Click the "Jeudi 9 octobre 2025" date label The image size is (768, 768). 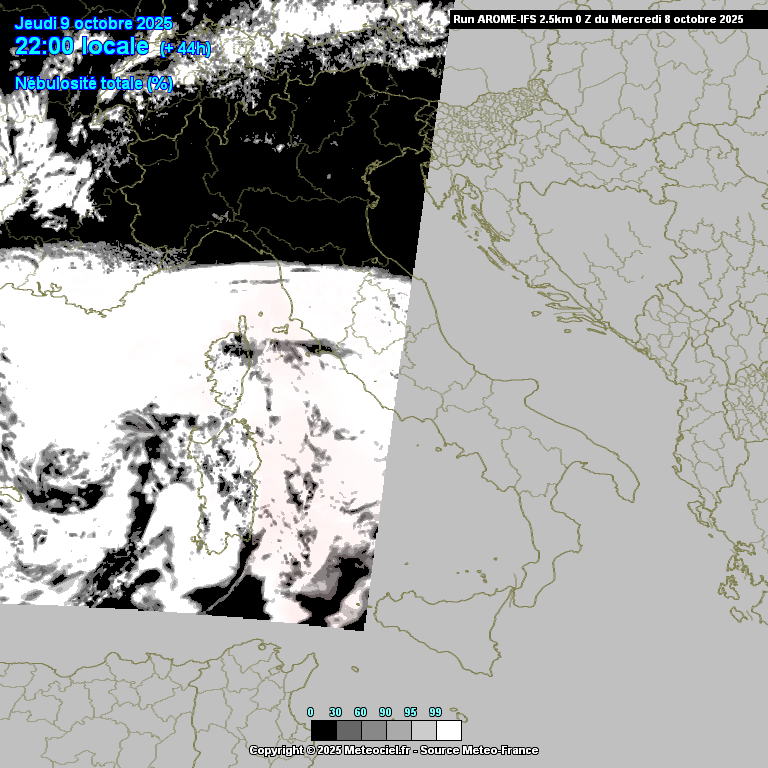click(x=93, y=24)
